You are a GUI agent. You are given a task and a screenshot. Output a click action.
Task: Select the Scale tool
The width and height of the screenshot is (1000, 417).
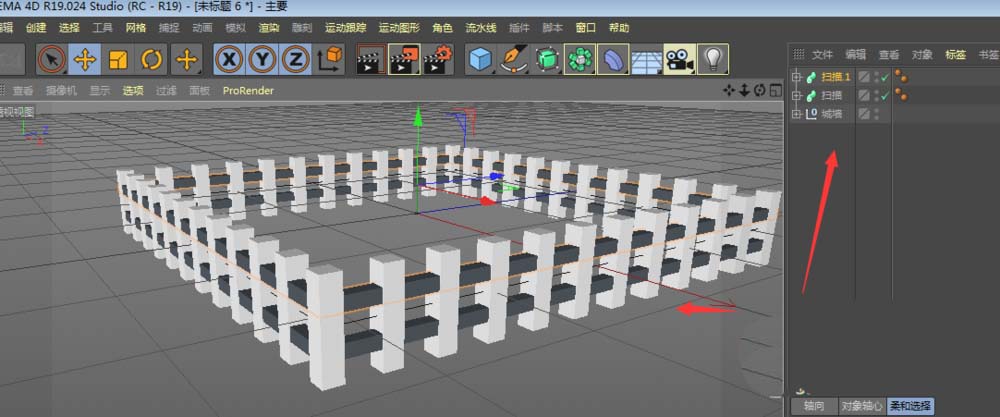coord(118,60)
